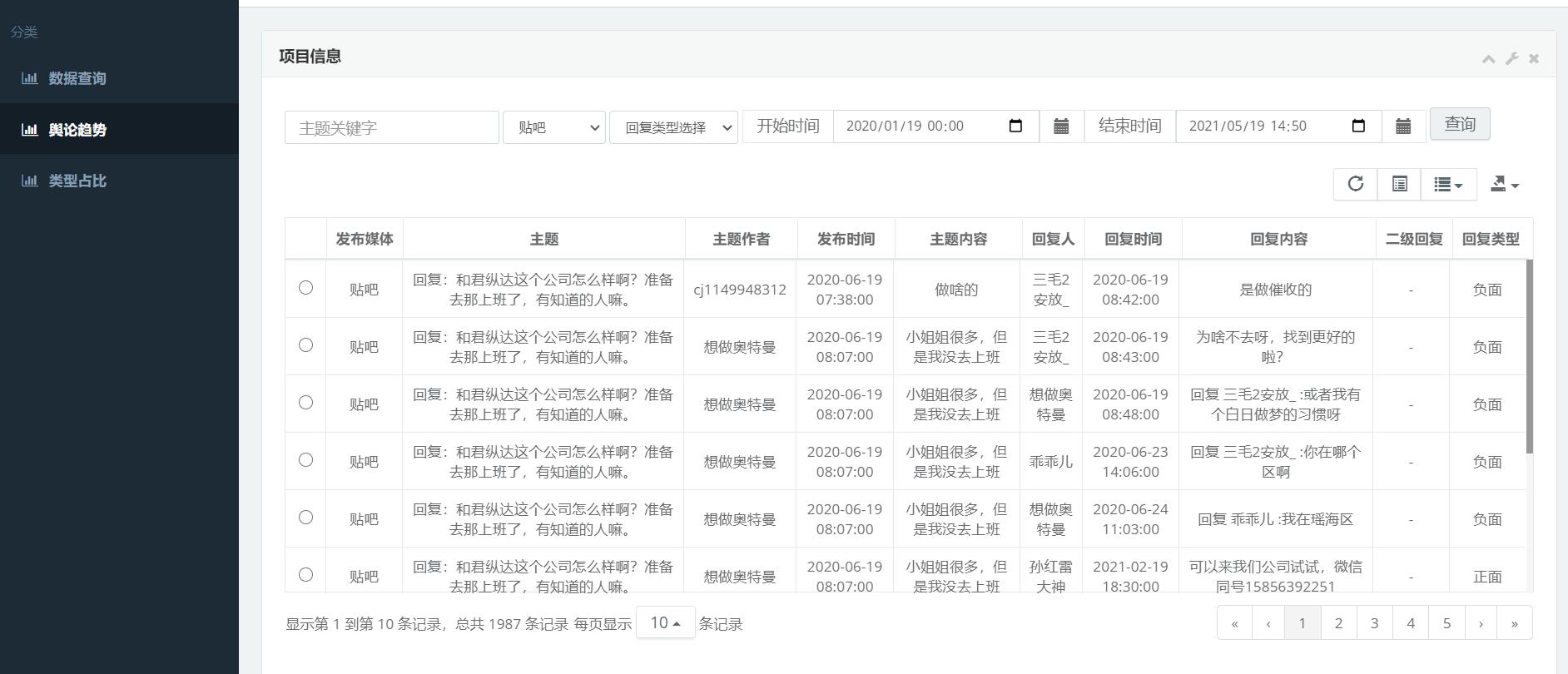Viewport: 1568px width, 674px height.
Task: Click the 查询 button
Action: point(1460,124)
